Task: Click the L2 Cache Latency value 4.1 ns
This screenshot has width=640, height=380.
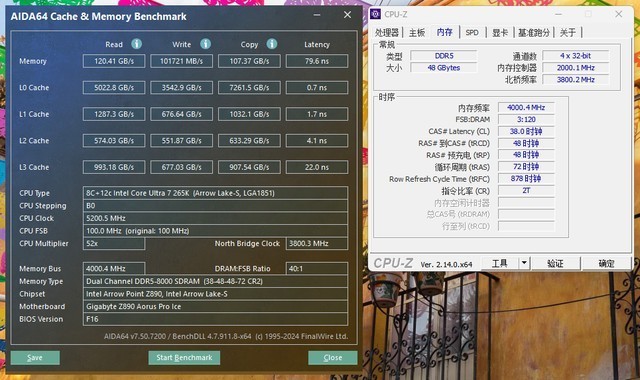Action: pyautogui.click(x=317, y=140)
